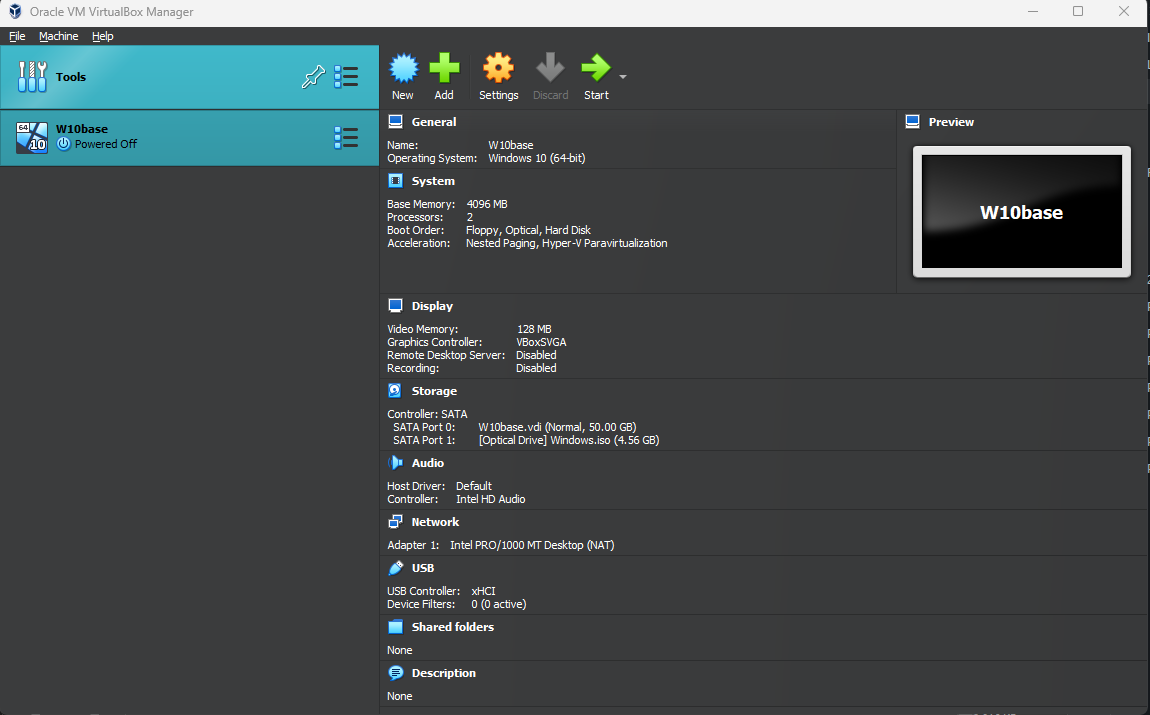This screenshot has width=1150, height=715.
Task: Open the File menu
Action: (x=17, y=36)
